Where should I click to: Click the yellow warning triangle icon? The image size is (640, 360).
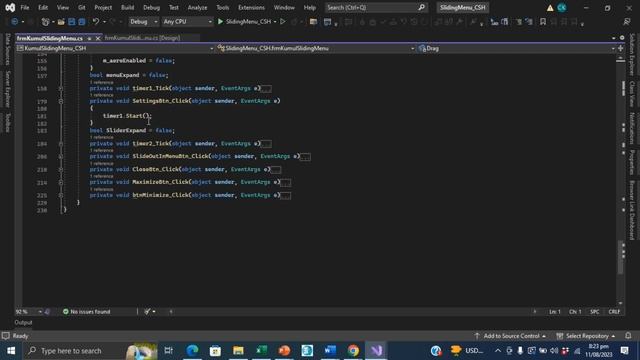[x=550, y=8]
